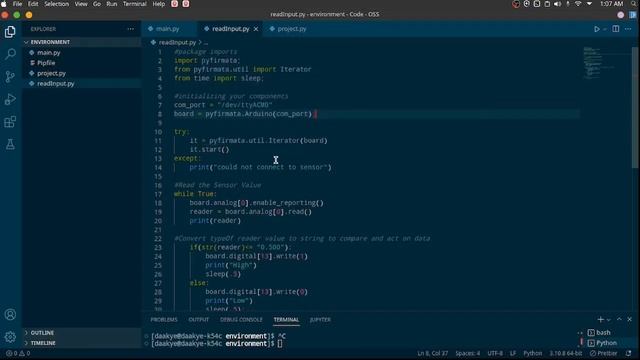The image size is (640, 360).
Task: Select the TERMINAL panel tab
Action: [x=286, y=320]
